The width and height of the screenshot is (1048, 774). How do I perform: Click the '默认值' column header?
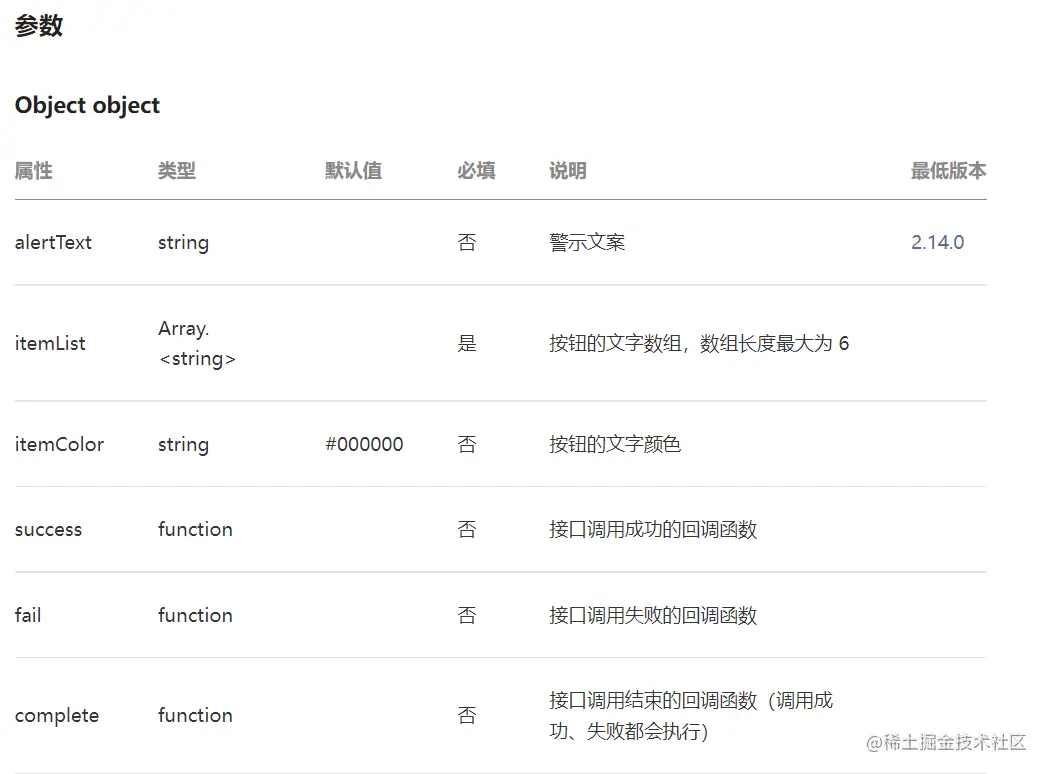[x=354, y=170]
